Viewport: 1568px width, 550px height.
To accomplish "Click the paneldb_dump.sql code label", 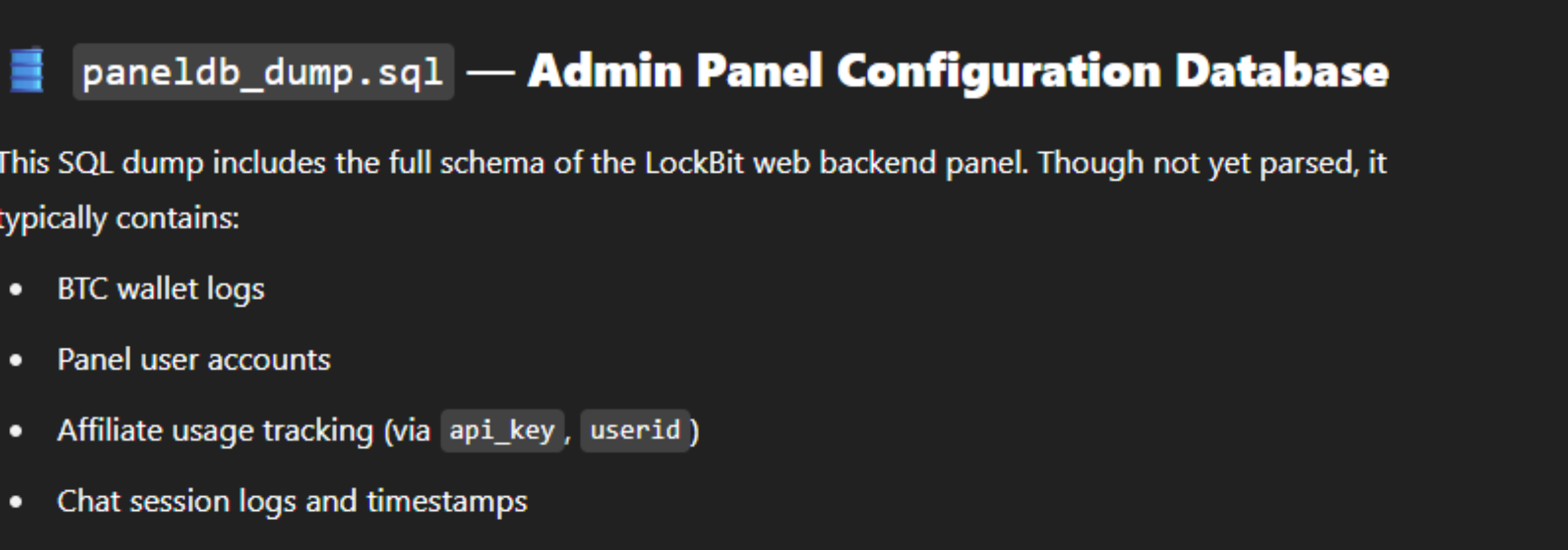I will click(263, 72).
